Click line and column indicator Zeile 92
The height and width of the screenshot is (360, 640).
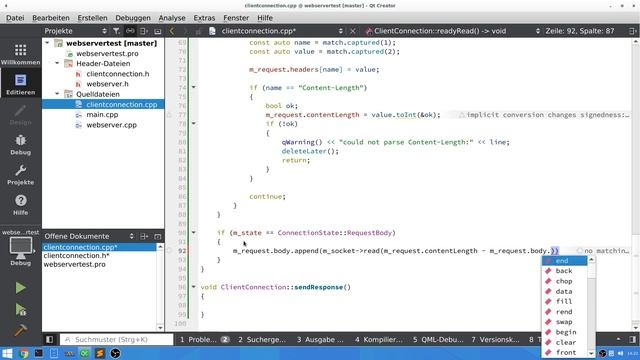point(580,31)
